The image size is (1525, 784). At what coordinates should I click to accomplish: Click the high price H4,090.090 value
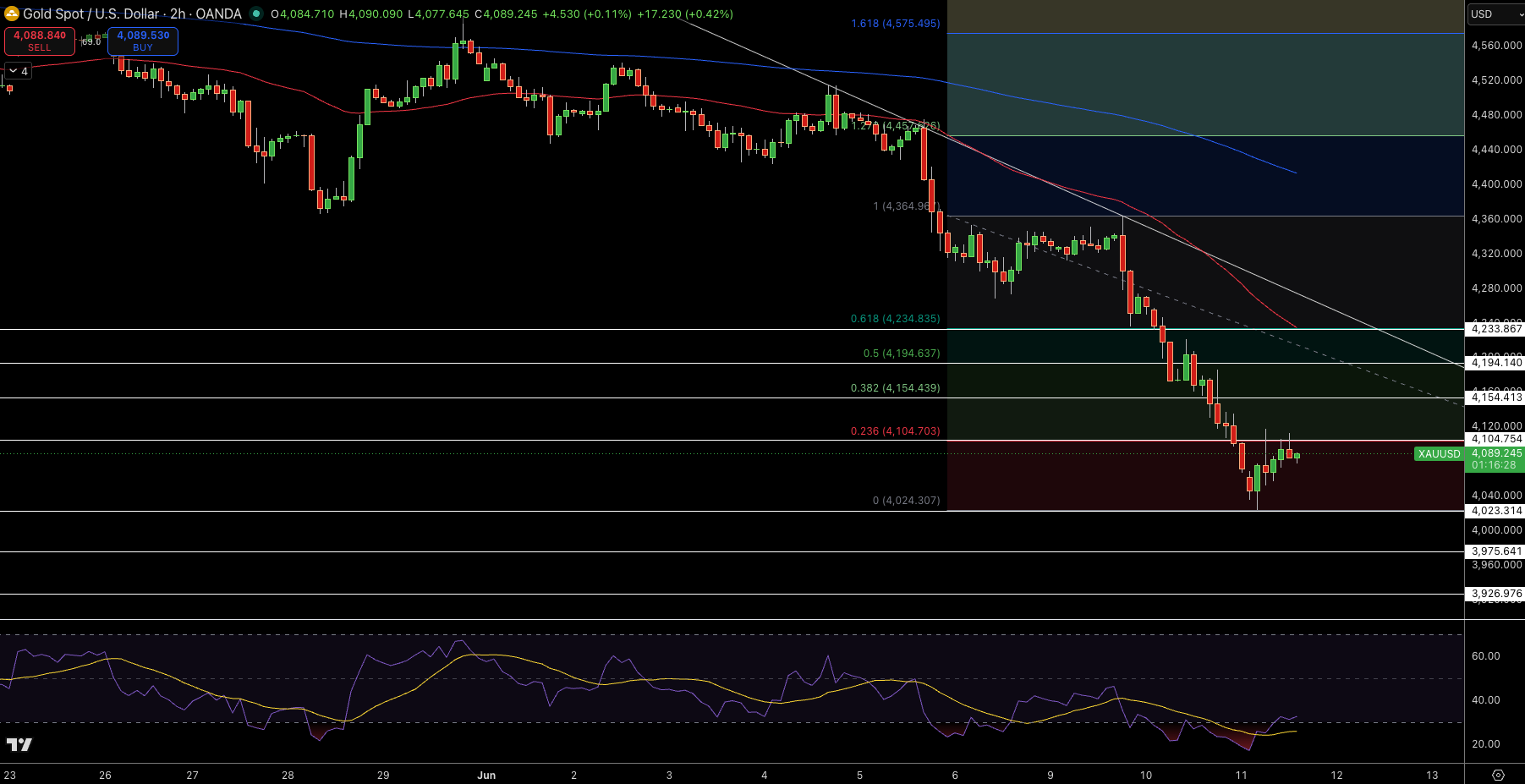(x=371, y=14)
